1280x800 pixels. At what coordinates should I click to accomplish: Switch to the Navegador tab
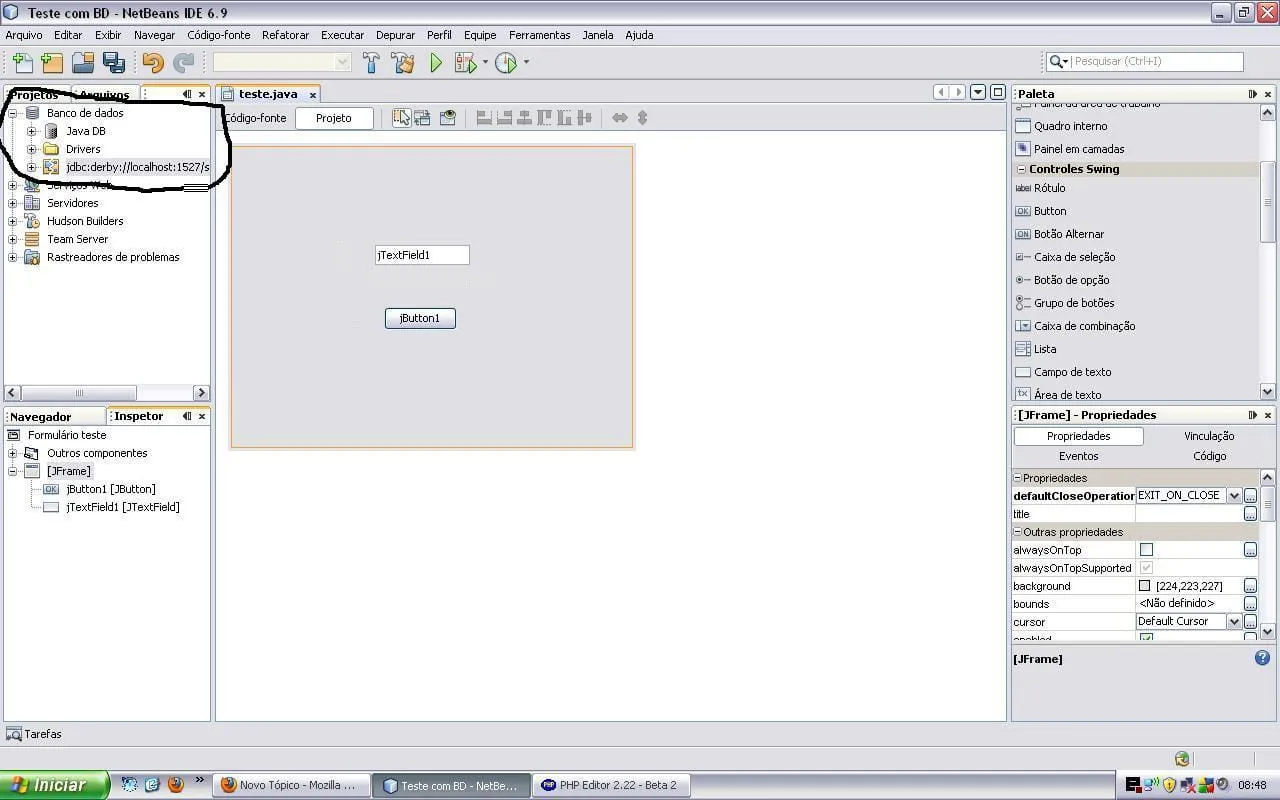click(41, 417)
